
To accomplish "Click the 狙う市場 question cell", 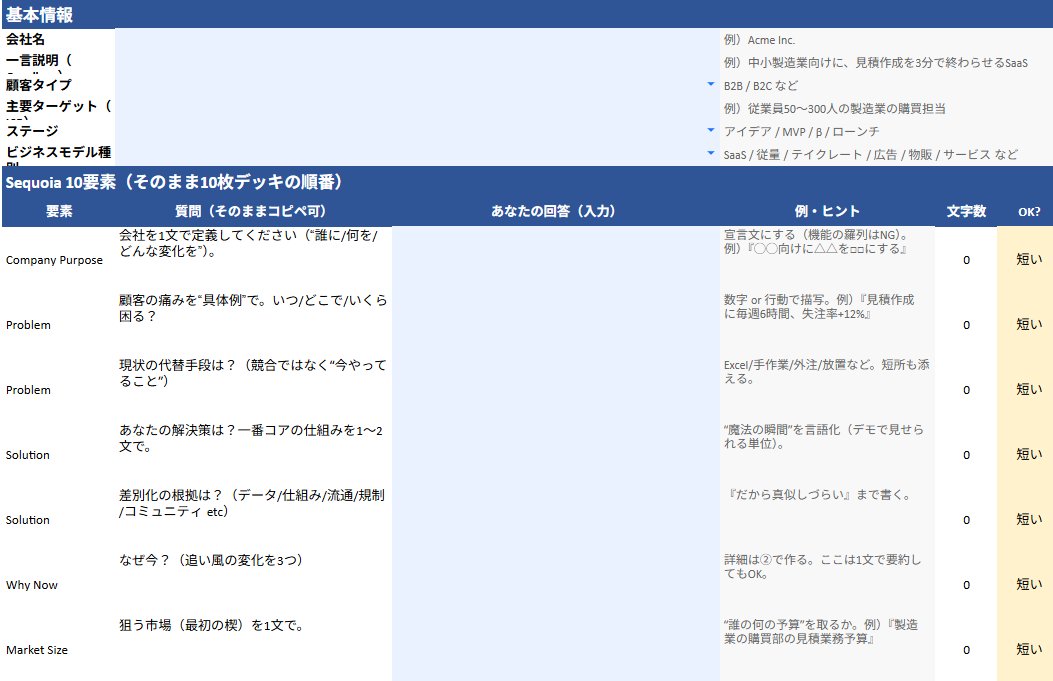I will 253,649.
